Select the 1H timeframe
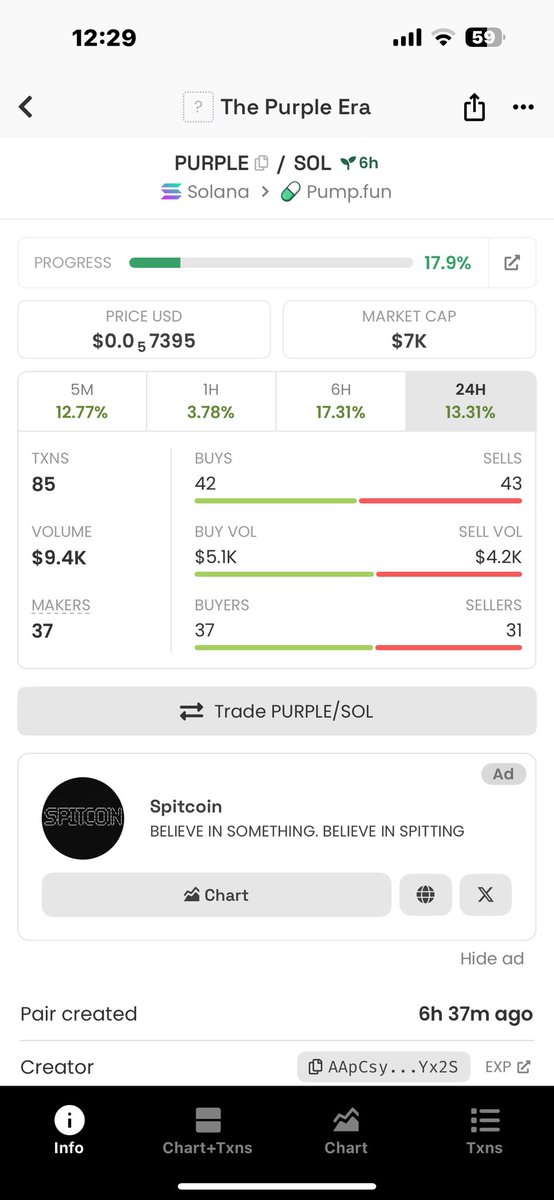This screenshot has width=554, height=1200. click(211, 402)
